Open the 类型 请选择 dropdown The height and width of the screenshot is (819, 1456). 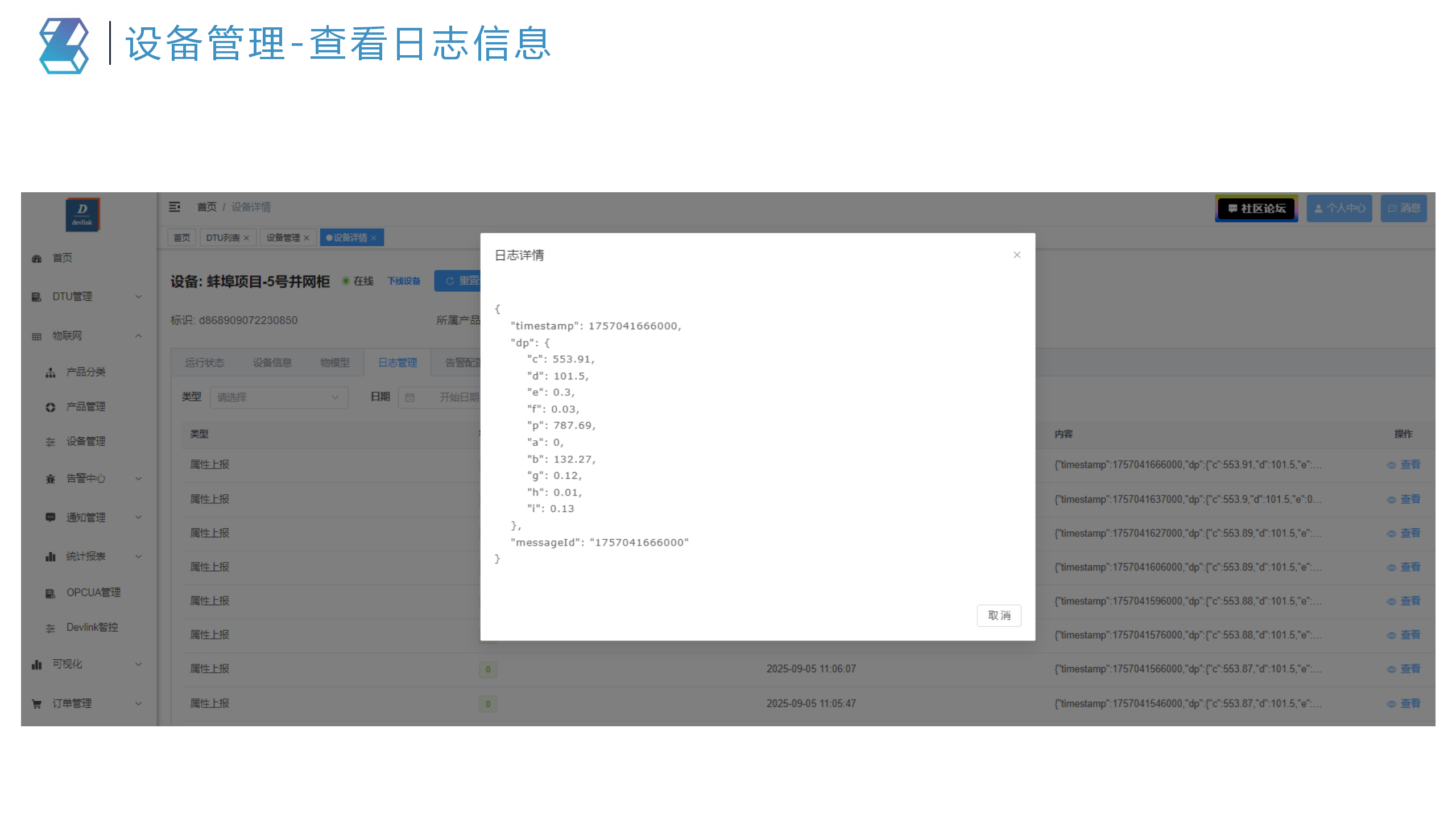[x=278, y=397]
